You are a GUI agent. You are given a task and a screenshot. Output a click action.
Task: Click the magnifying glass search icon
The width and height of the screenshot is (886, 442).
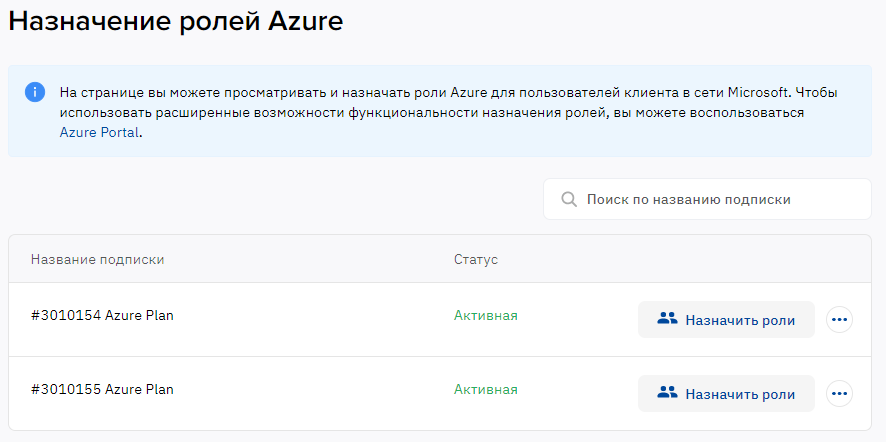569,199
